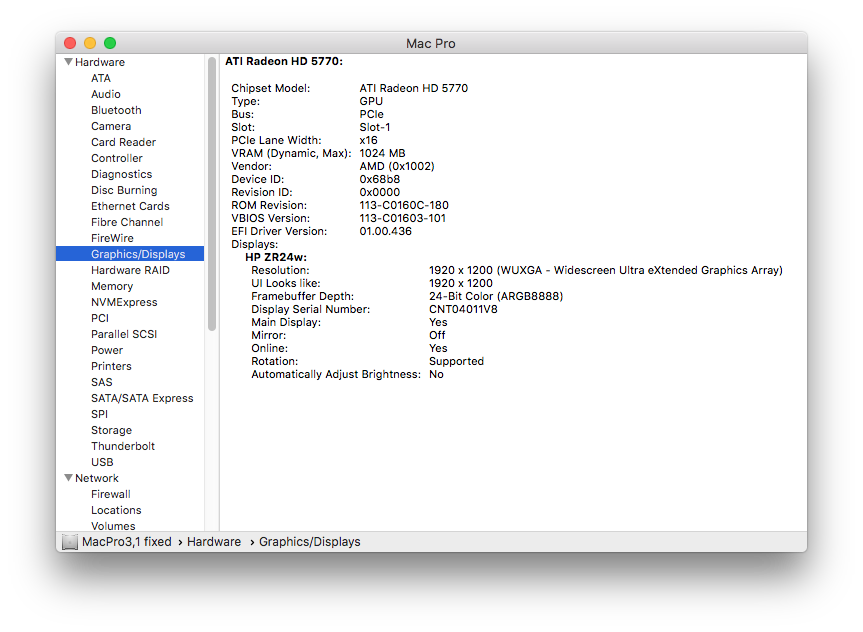Collapse the Hardware section triangle
The height and width of the screenshot is (632, 863).
click(68, 62)
